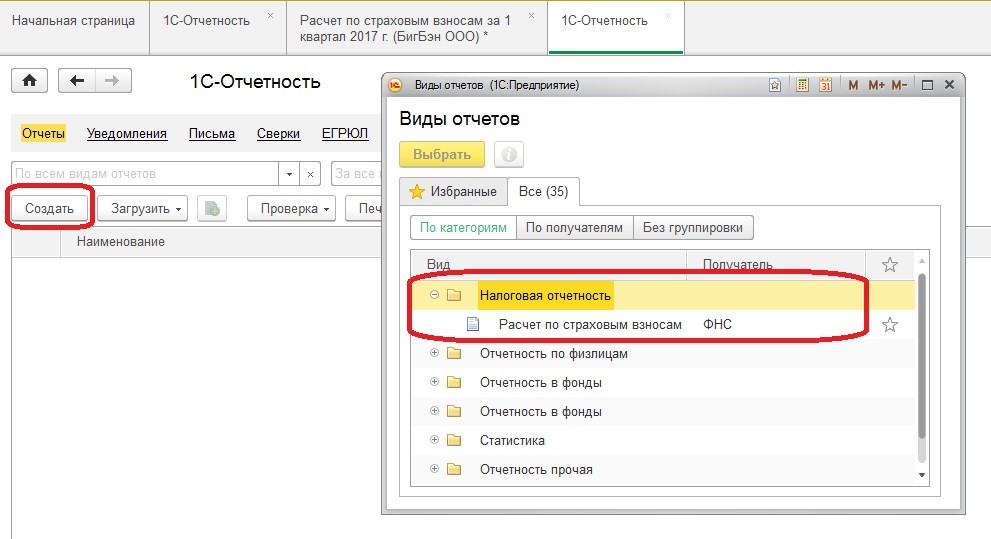
Task: Navigate back with the left arrow
Action: coord(76,81)
